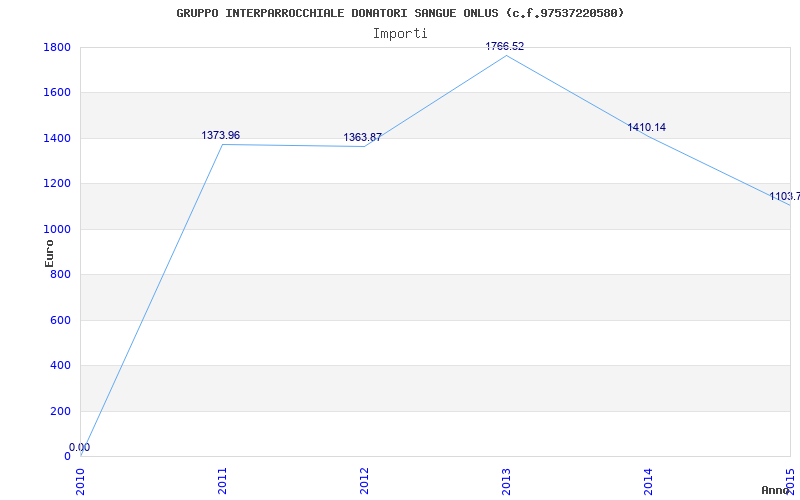
Task: Click the Euro axis label
Action: 49,253
